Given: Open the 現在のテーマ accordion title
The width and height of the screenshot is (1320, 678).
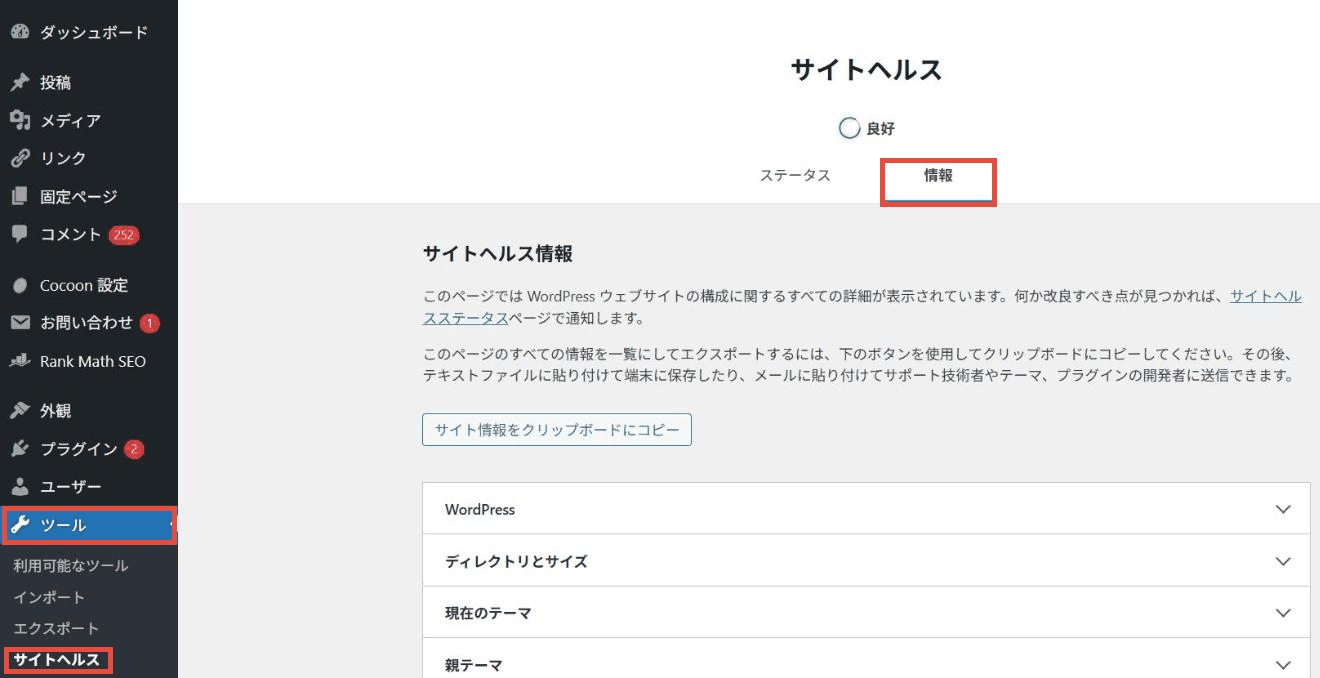Looking at the screenshot, I should point(488,613).
